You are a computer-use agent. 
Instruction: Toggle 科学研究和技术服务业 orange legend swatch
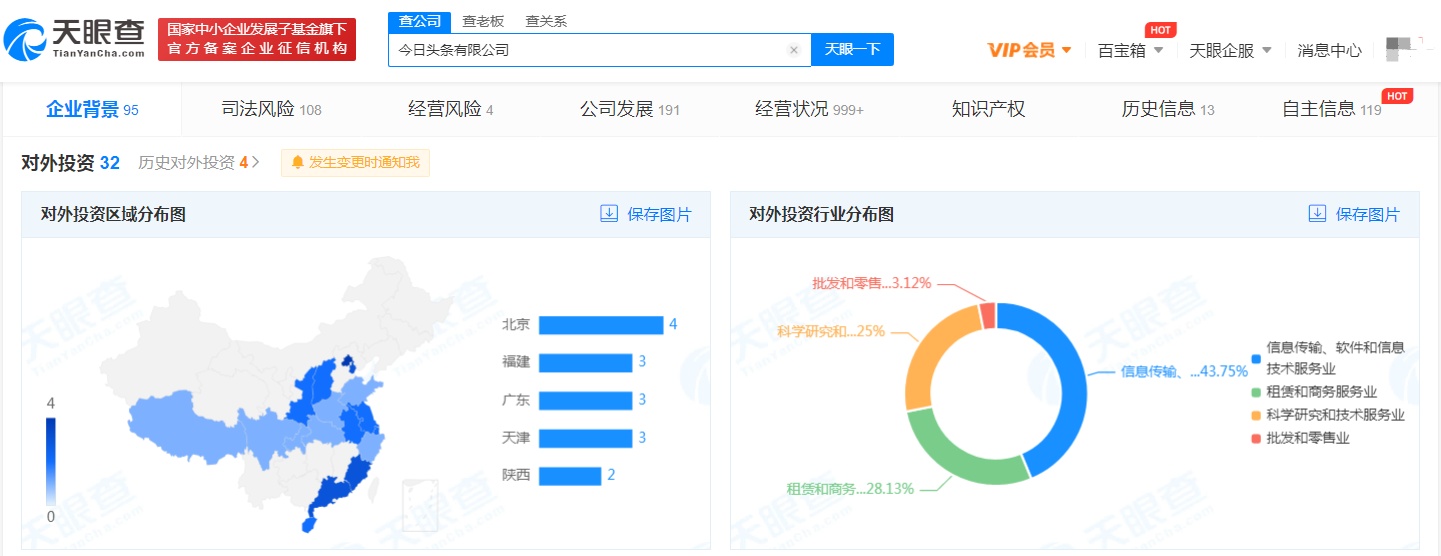point(1255,415)
